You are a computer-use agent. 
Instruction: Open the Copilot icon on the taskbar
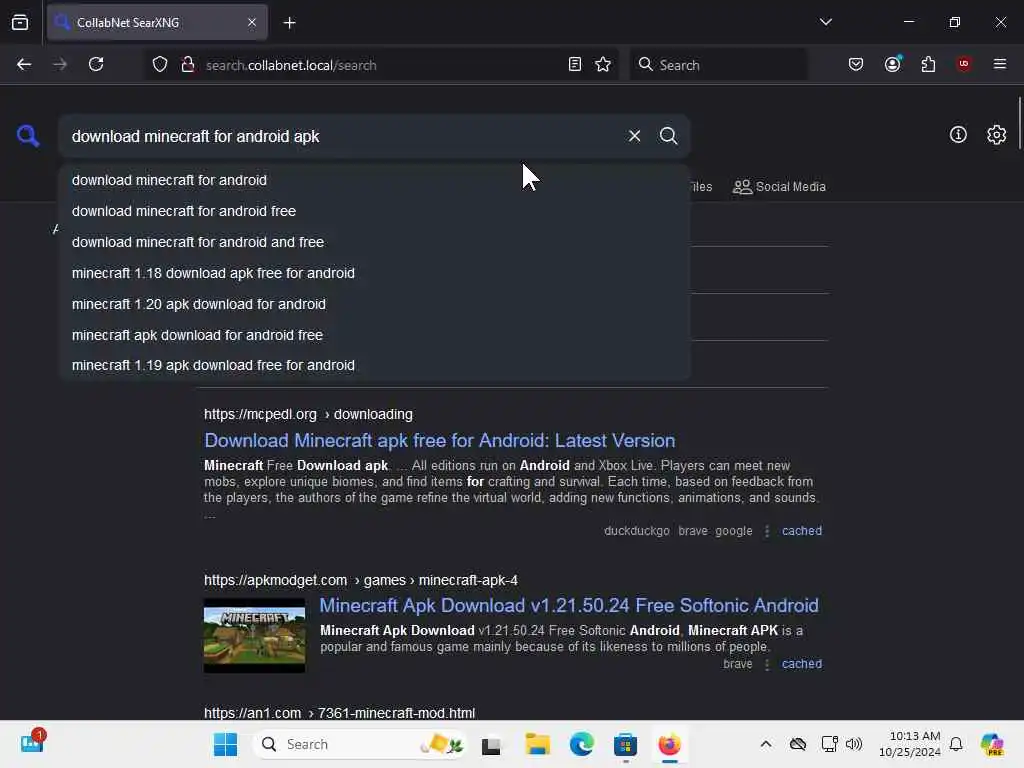[x=992, y=744]
